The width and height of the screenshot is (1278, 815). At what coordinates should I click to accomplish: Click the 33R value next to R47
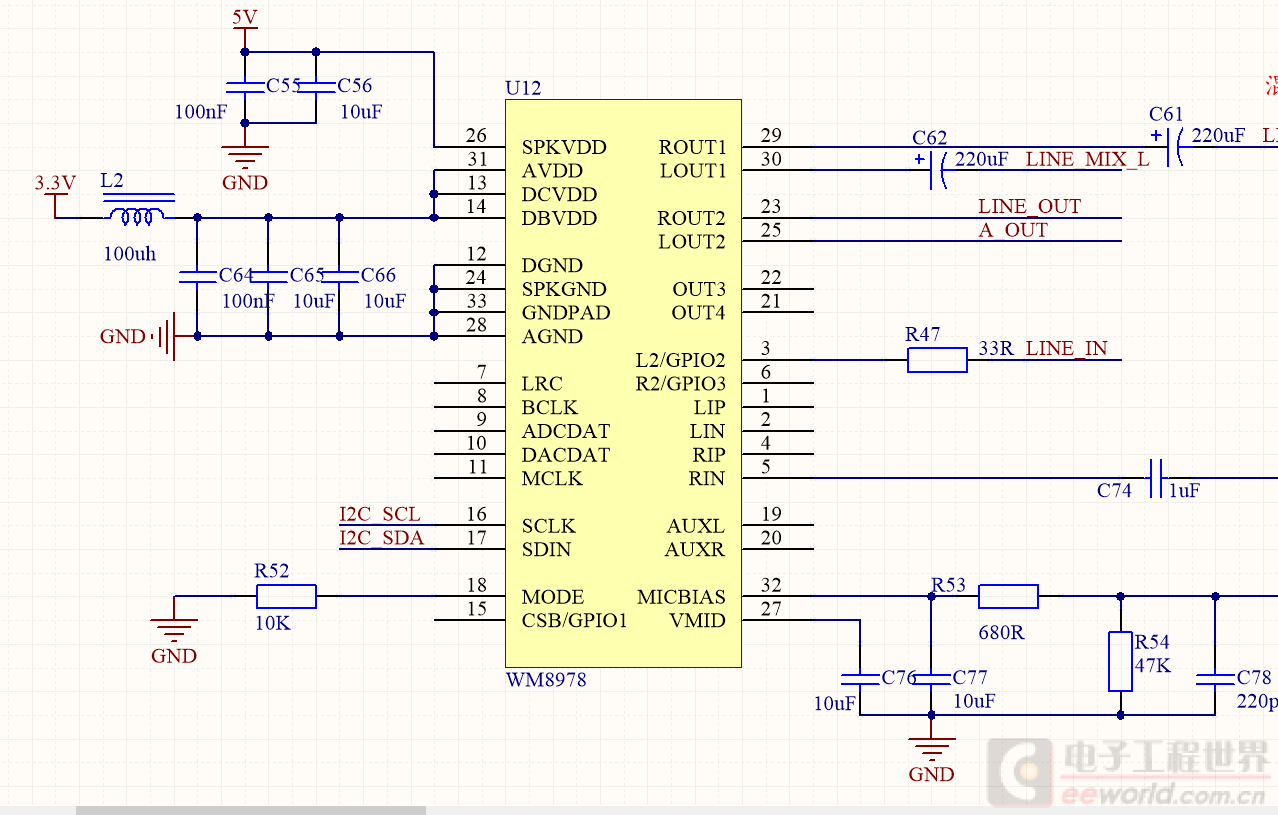click(x=996, y=349)
